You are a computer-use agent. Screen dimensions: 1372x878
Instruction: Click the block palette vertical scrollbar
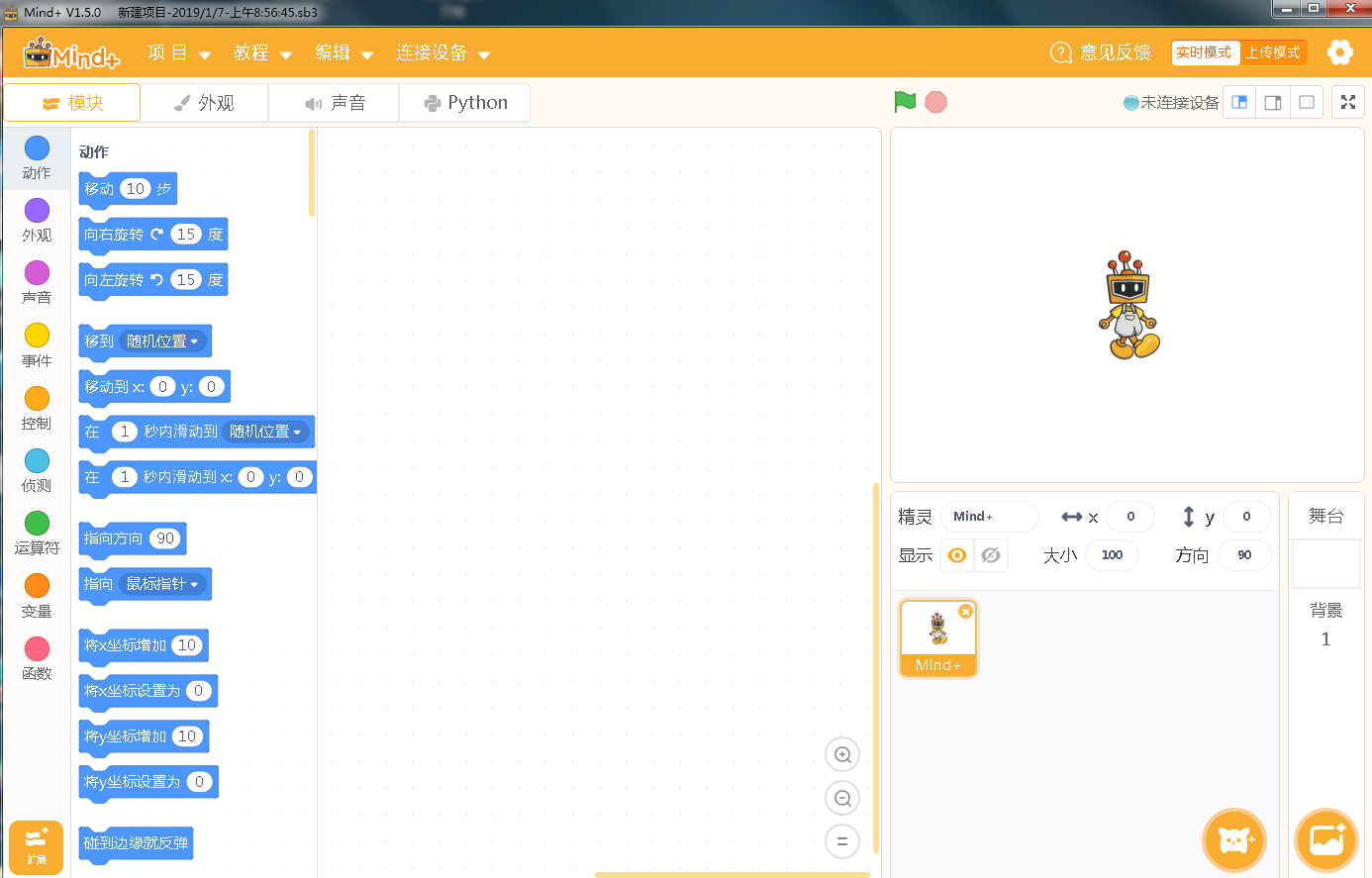[311, 173]
